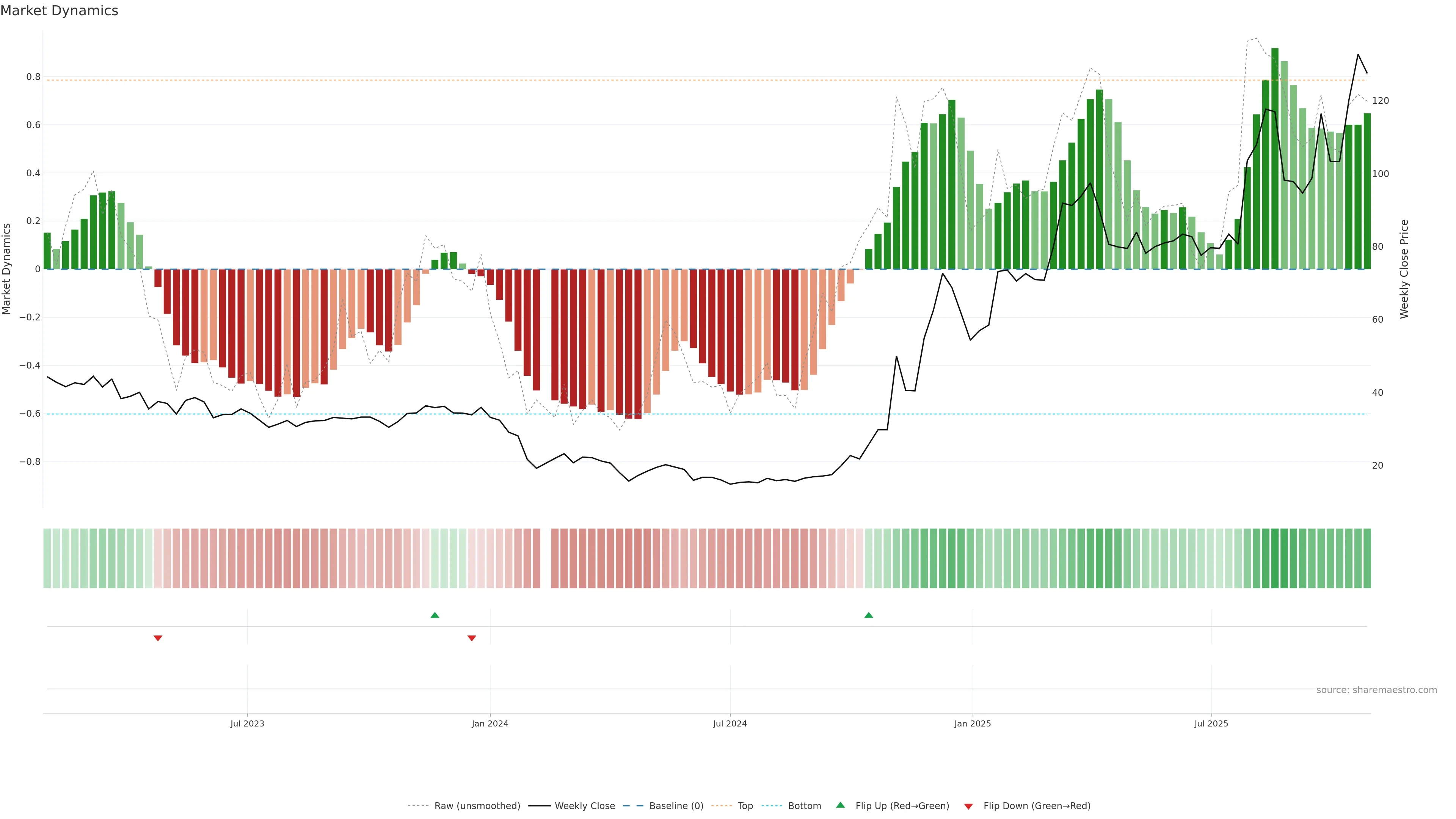Select the Jan 2025 x-axis label

pyautogui.click(x=972, y=723)
